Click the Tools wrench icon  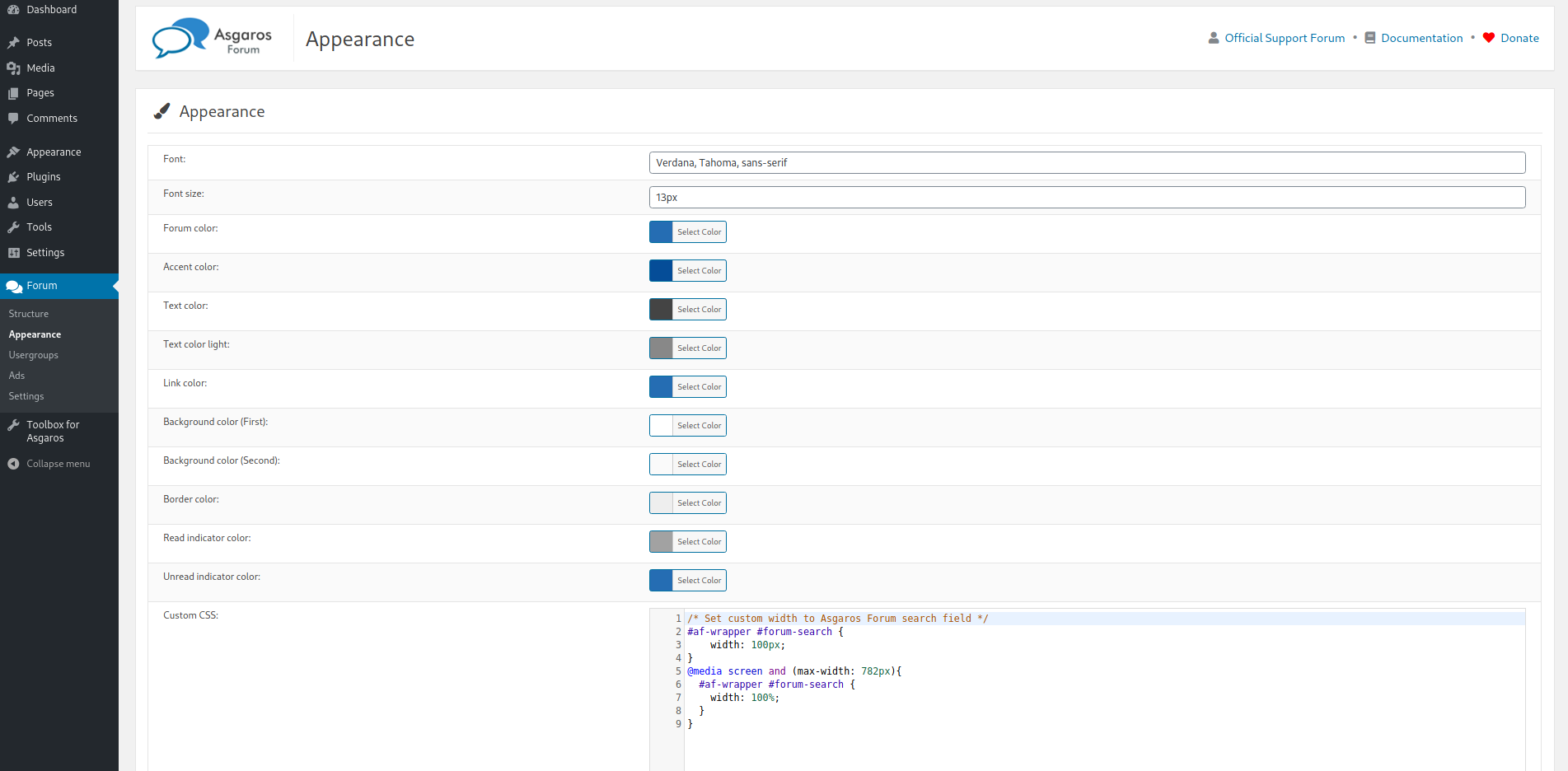[14, 227]
